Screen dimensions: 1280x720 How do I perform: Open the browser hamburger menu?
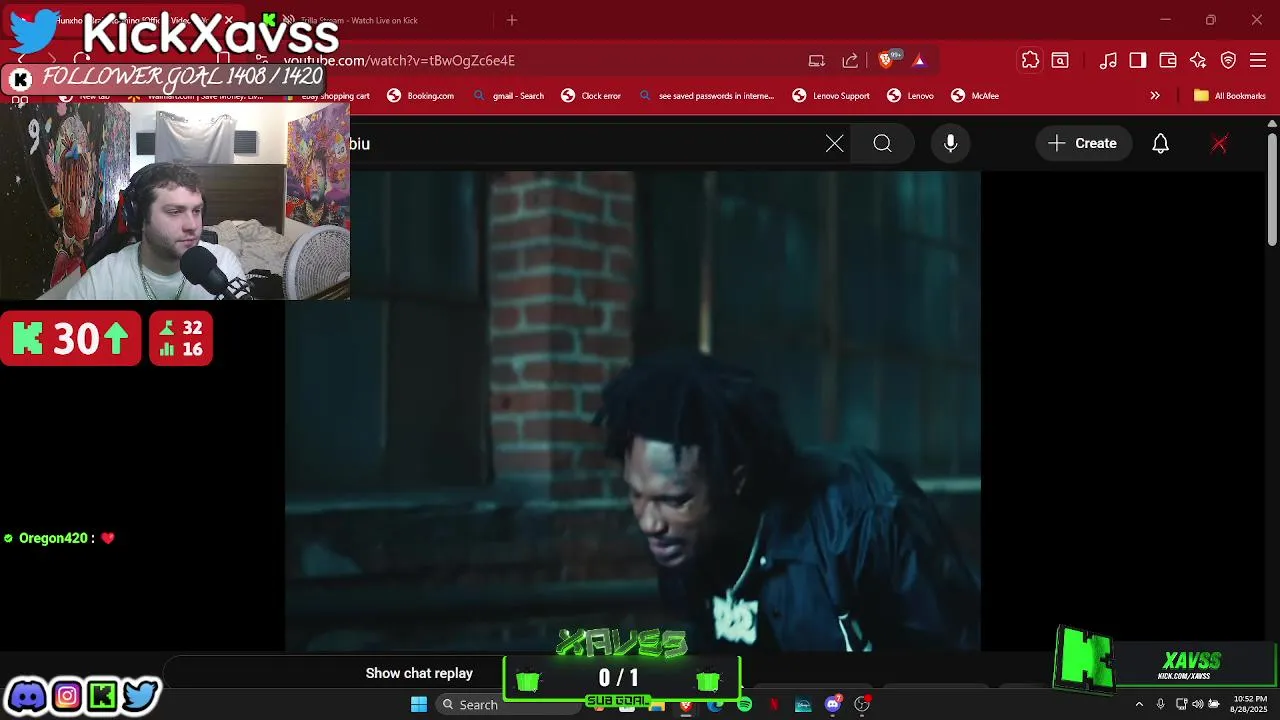click(1258, 60)
